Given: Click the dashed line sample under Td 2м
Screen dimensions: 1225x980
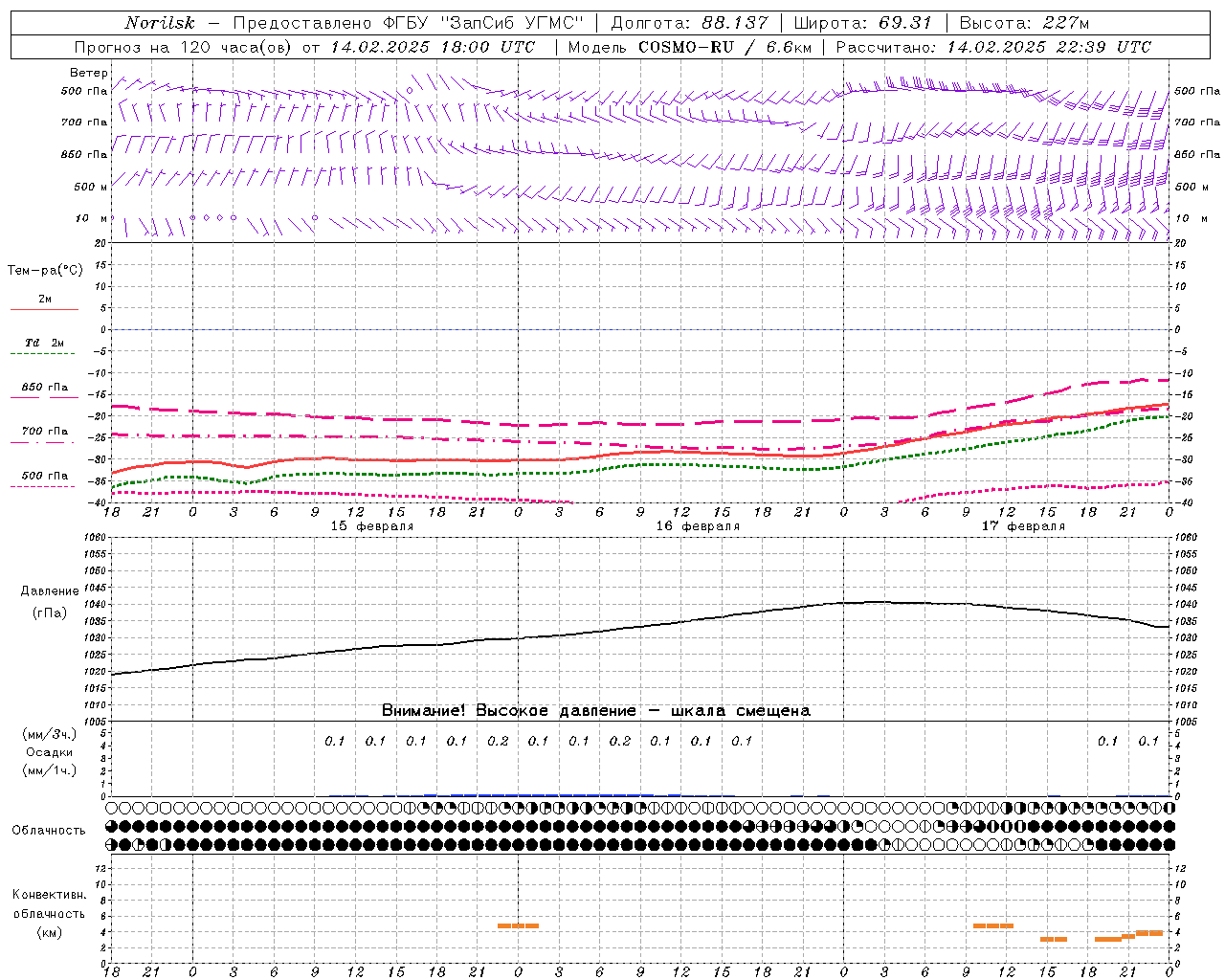Looking at the screenshot, I should tap(44, 354).
